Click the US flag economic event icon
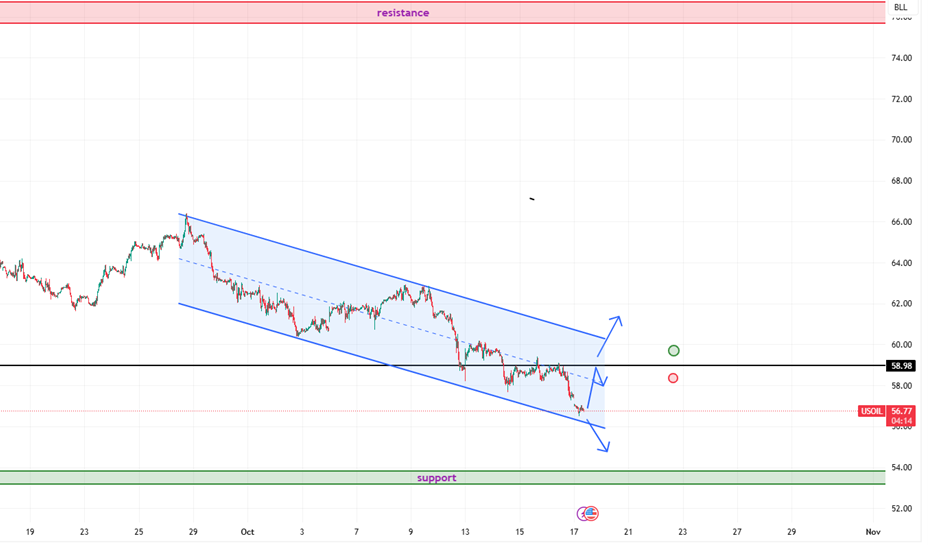Image resolution: width=928 pixels, height=545 pixels. pyautogui.click(x=592, y=513)
